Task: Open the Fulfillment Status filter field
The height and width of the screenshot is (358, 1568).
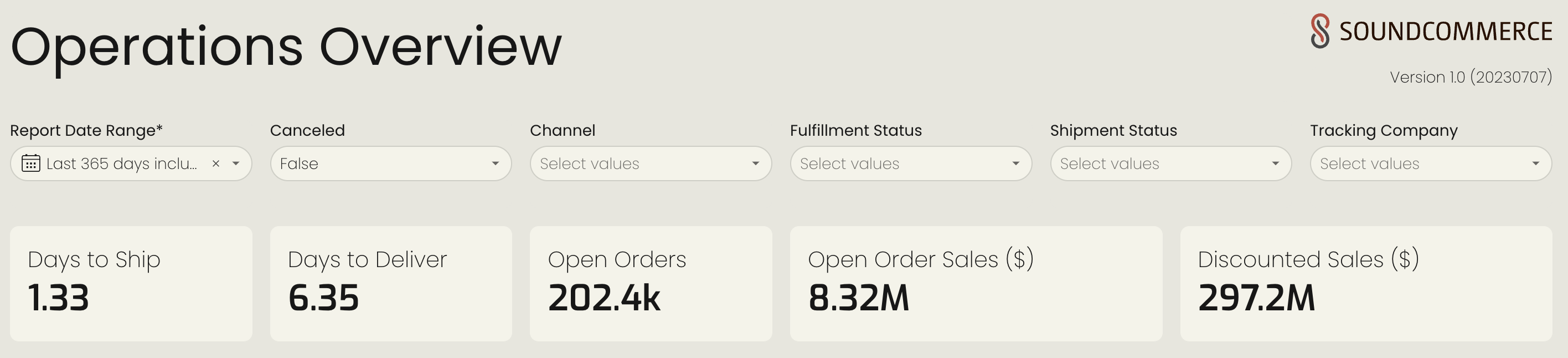Action: point(911,163)
